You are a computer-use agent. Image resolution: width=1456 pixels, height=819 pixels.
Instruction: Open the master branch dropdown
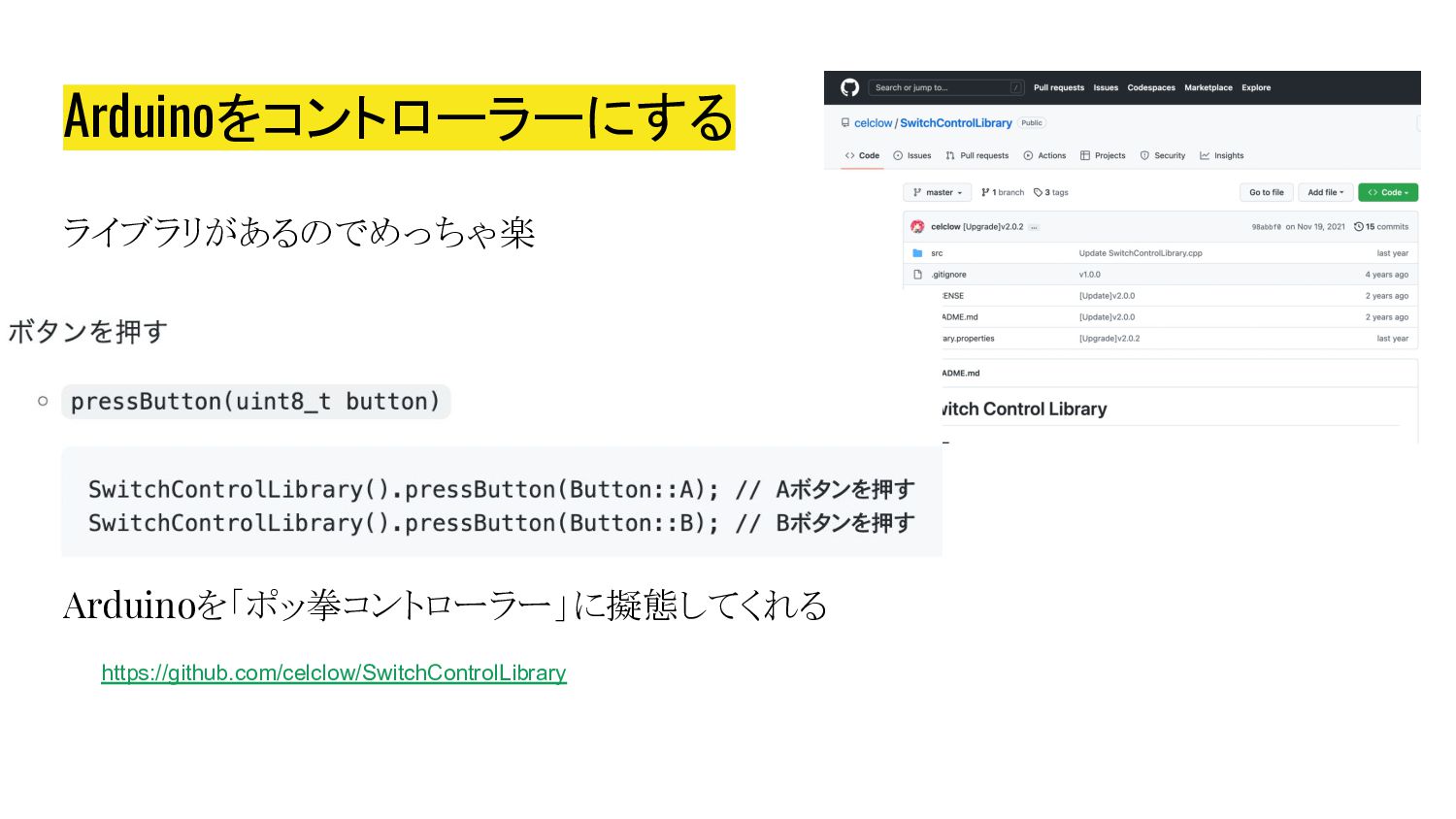937,192
